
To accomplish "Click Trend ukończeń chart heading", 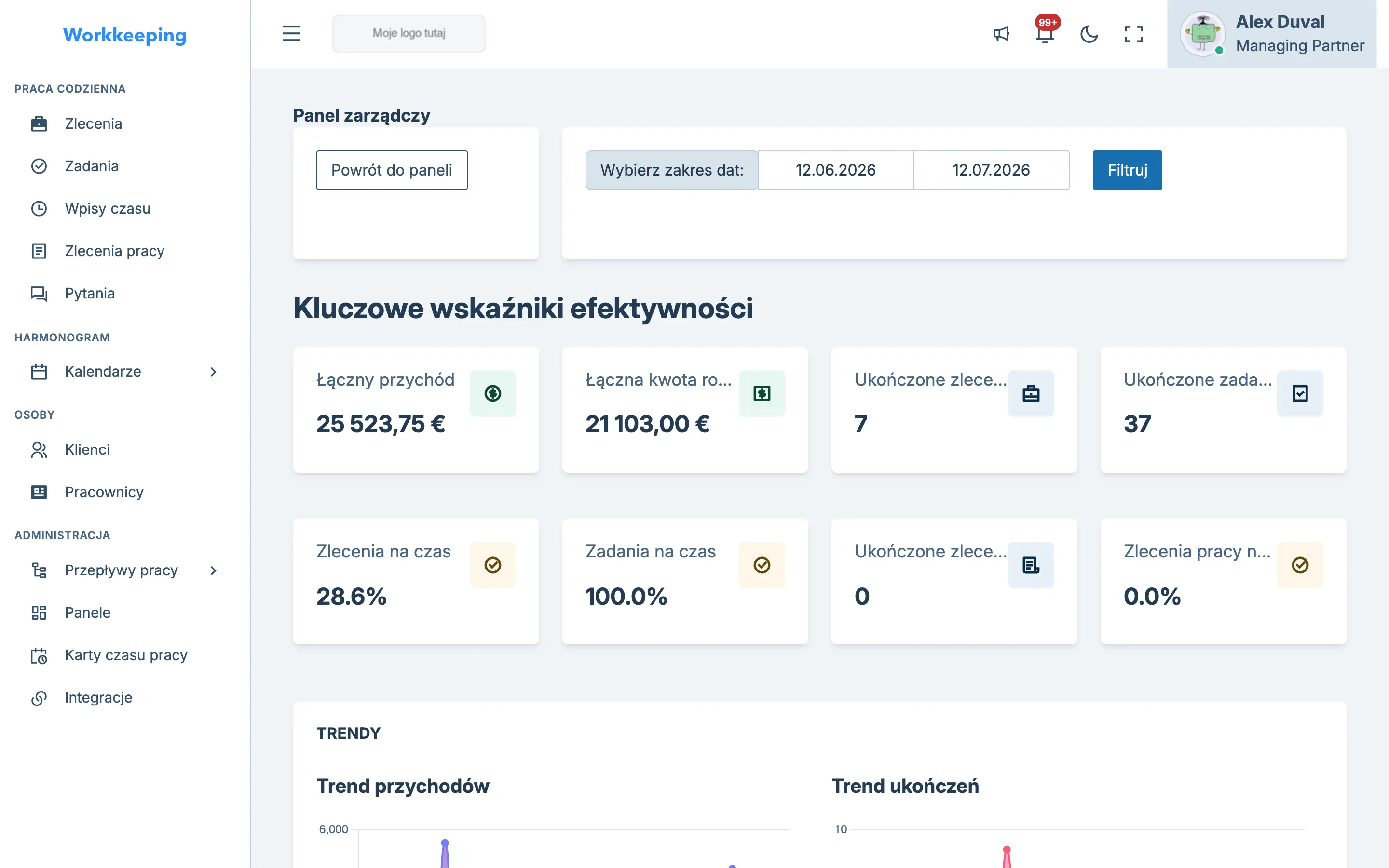I will click(905, 786).
